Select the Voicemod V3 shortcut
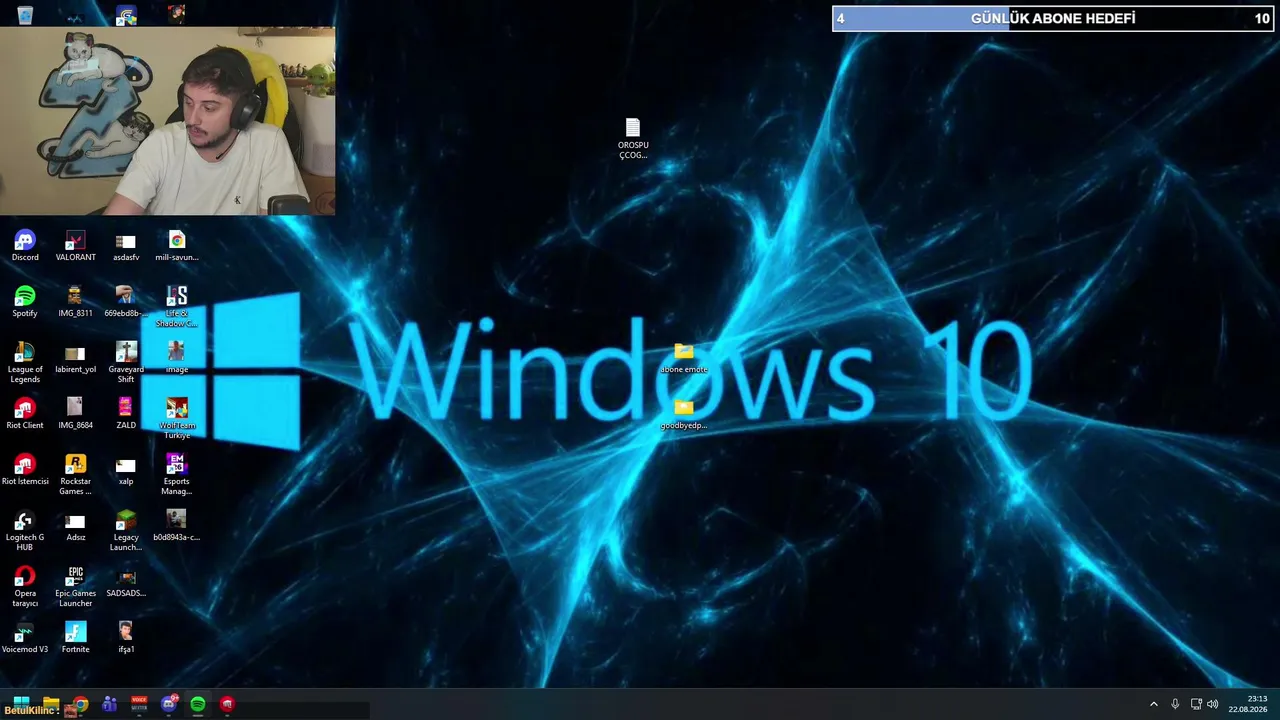The height and width of the screenshot is (720, 1280). coord(25,638)
